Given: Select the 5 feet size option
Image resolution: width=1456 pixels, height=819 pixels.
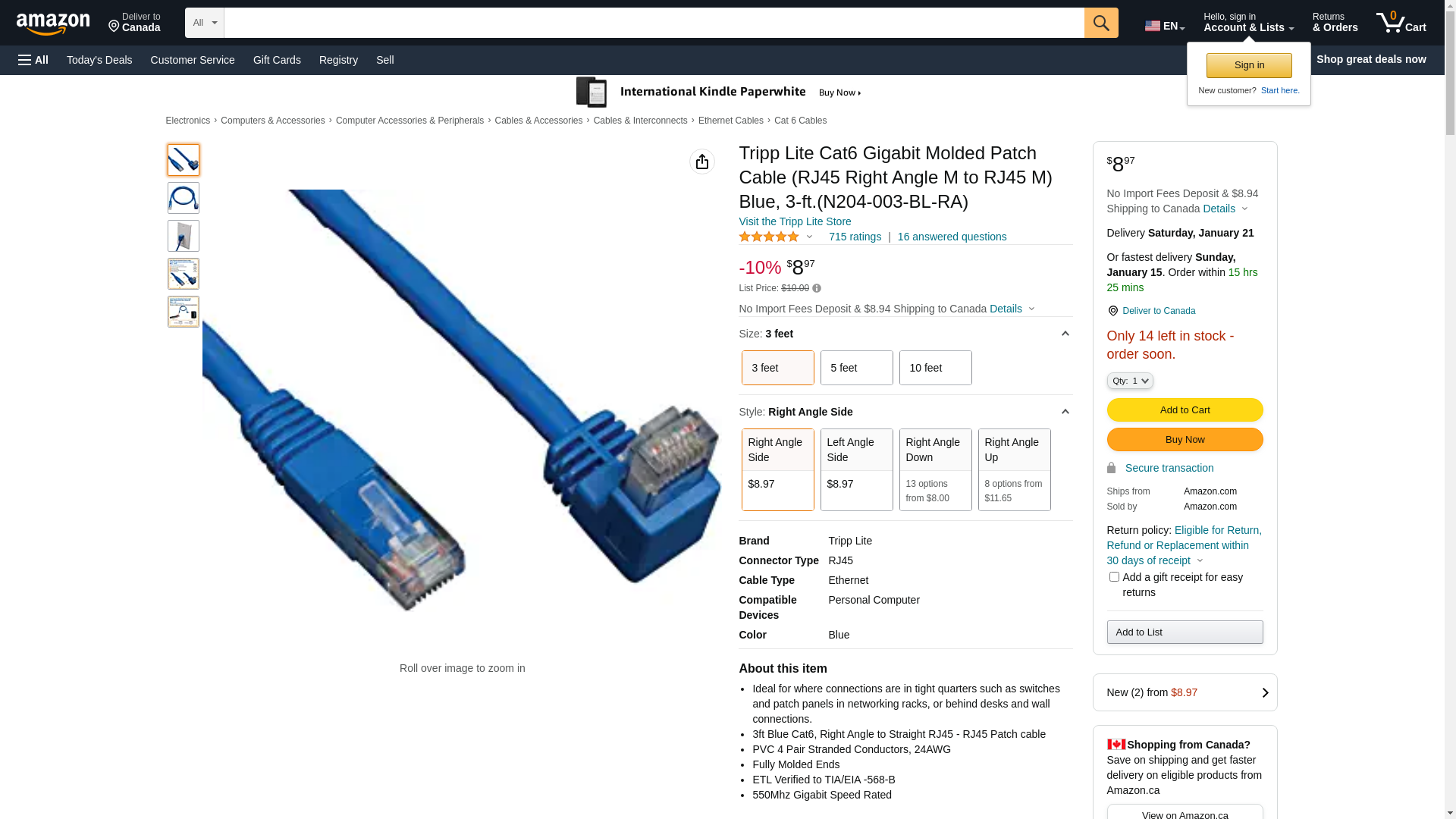Looking at the screenshot, I should point(857,368).
